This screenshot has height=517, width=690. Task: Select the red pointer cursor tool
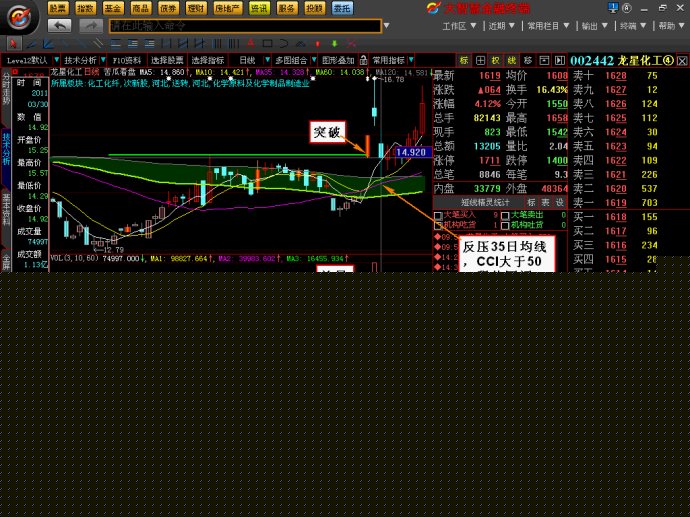click(x=13, y=44)
